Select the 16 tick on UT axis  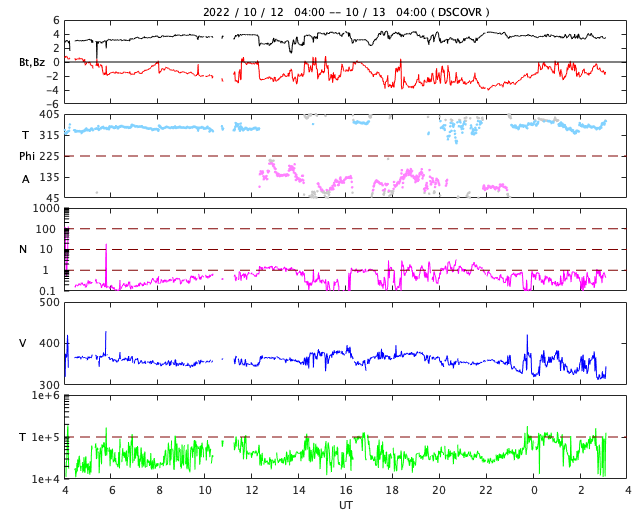(346, 490)
